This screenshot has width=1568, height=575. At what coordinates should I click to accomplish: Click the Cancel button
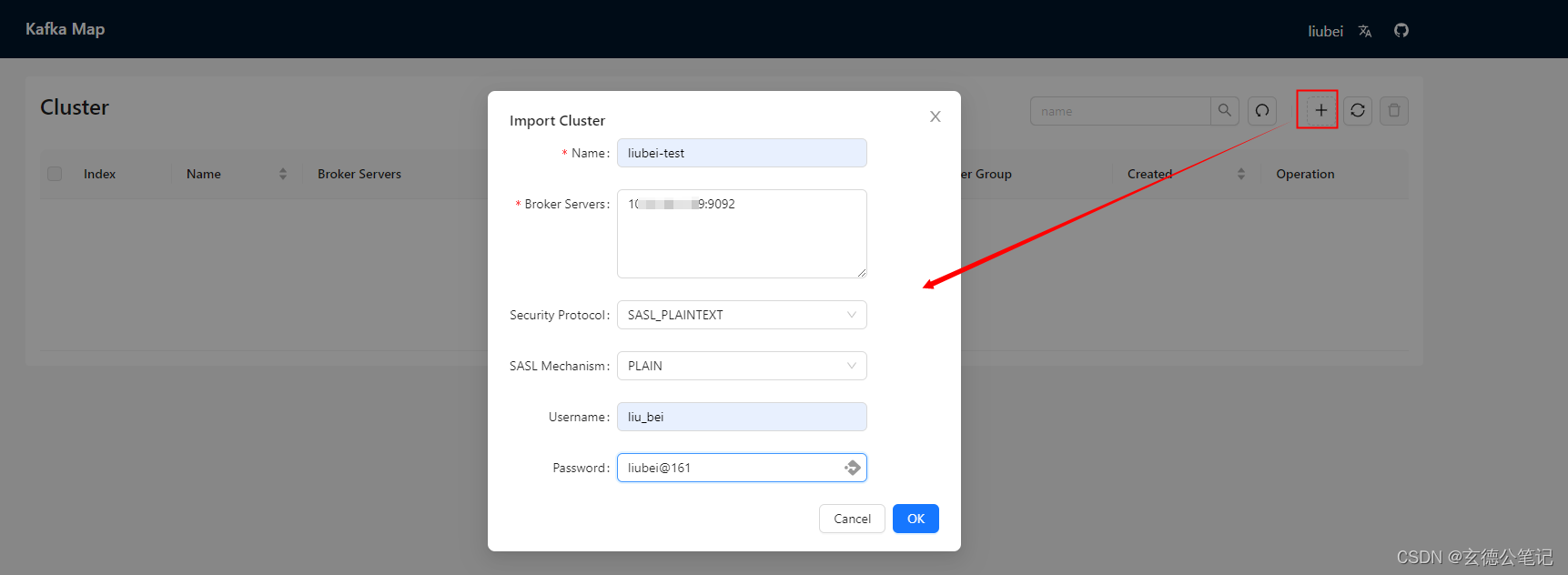tap(852, 519)
